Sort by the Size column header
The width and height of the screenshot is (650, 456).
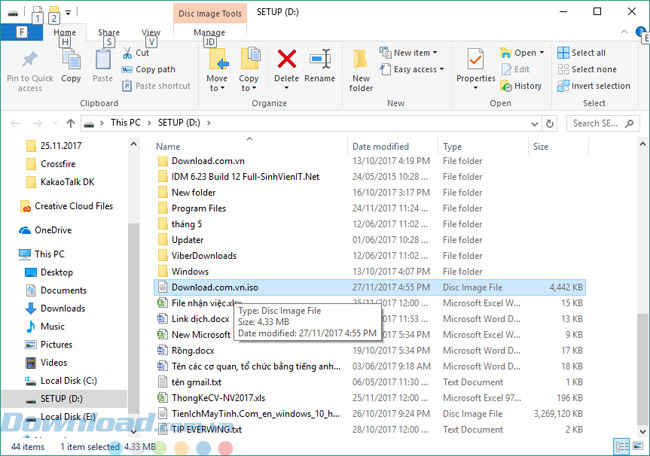point(541,146)
